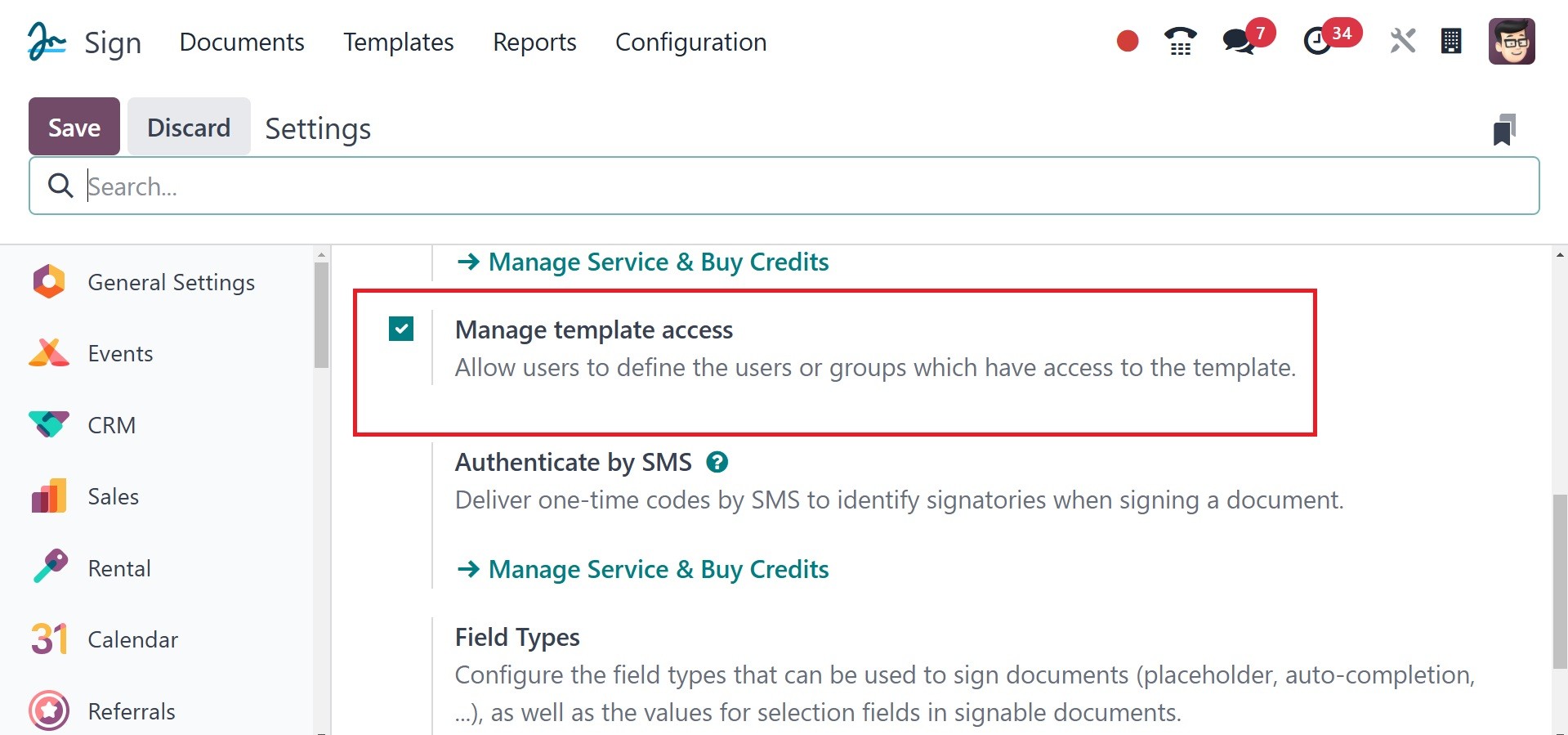The width and height of the screenshot is (1568, 735).
Task: Click the bookmark icon near Settings
Action: 1504,129
